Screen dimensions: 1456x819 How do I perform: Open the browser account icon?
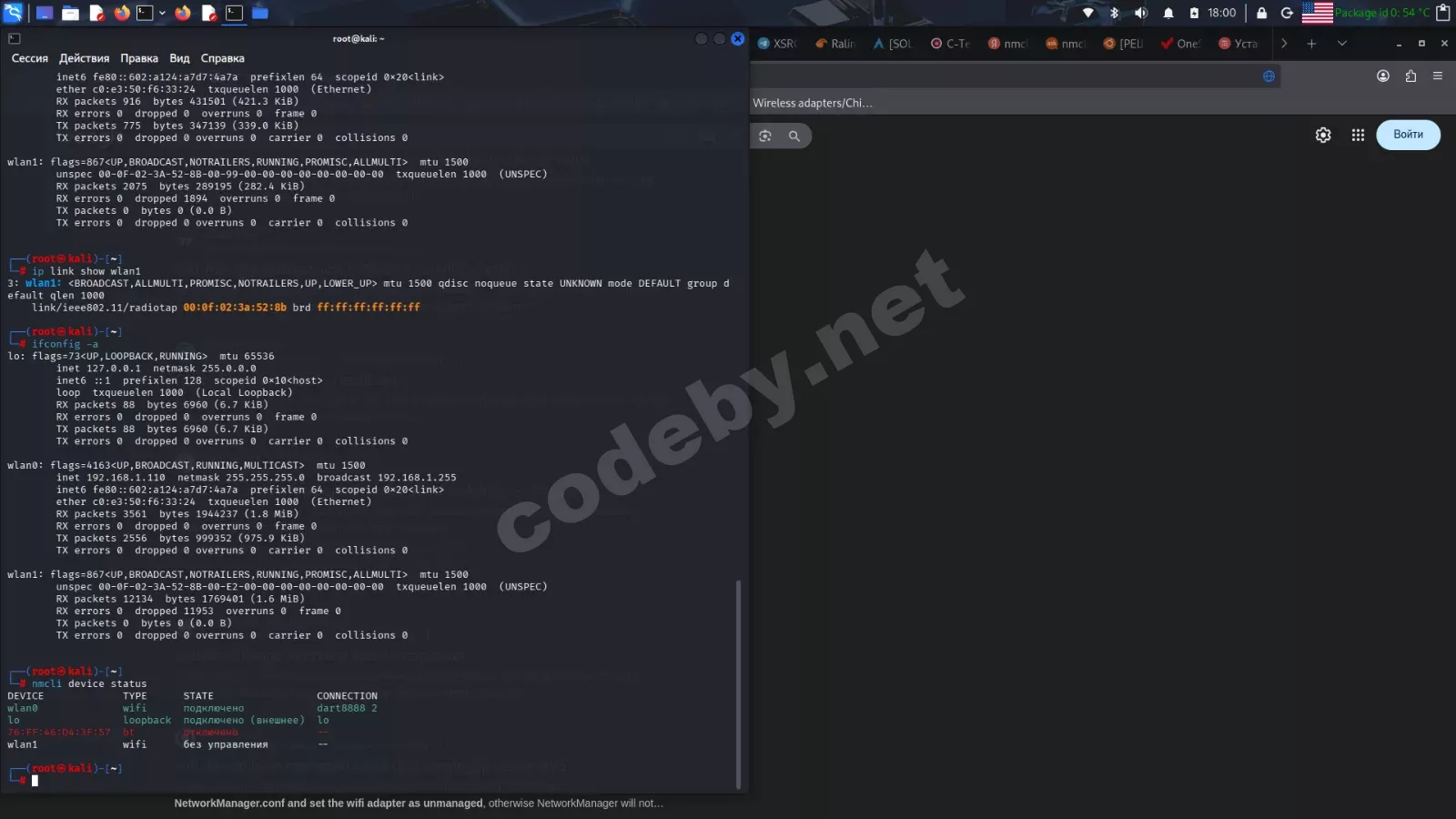[1383, 76]
